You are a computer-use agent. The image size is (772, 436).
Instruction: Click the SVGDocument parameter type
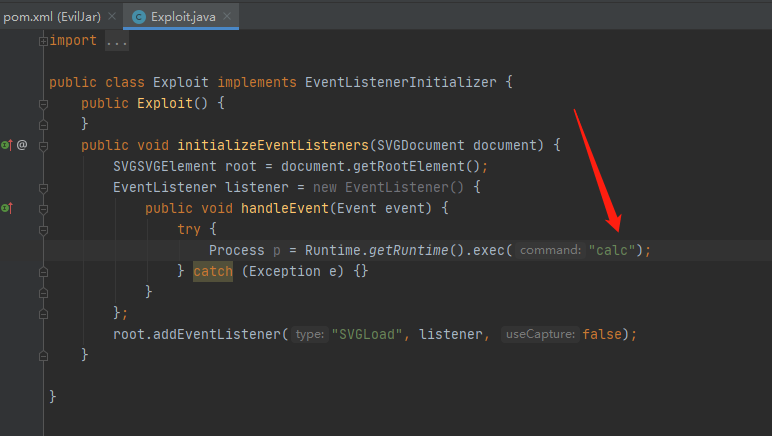point(421,145)
